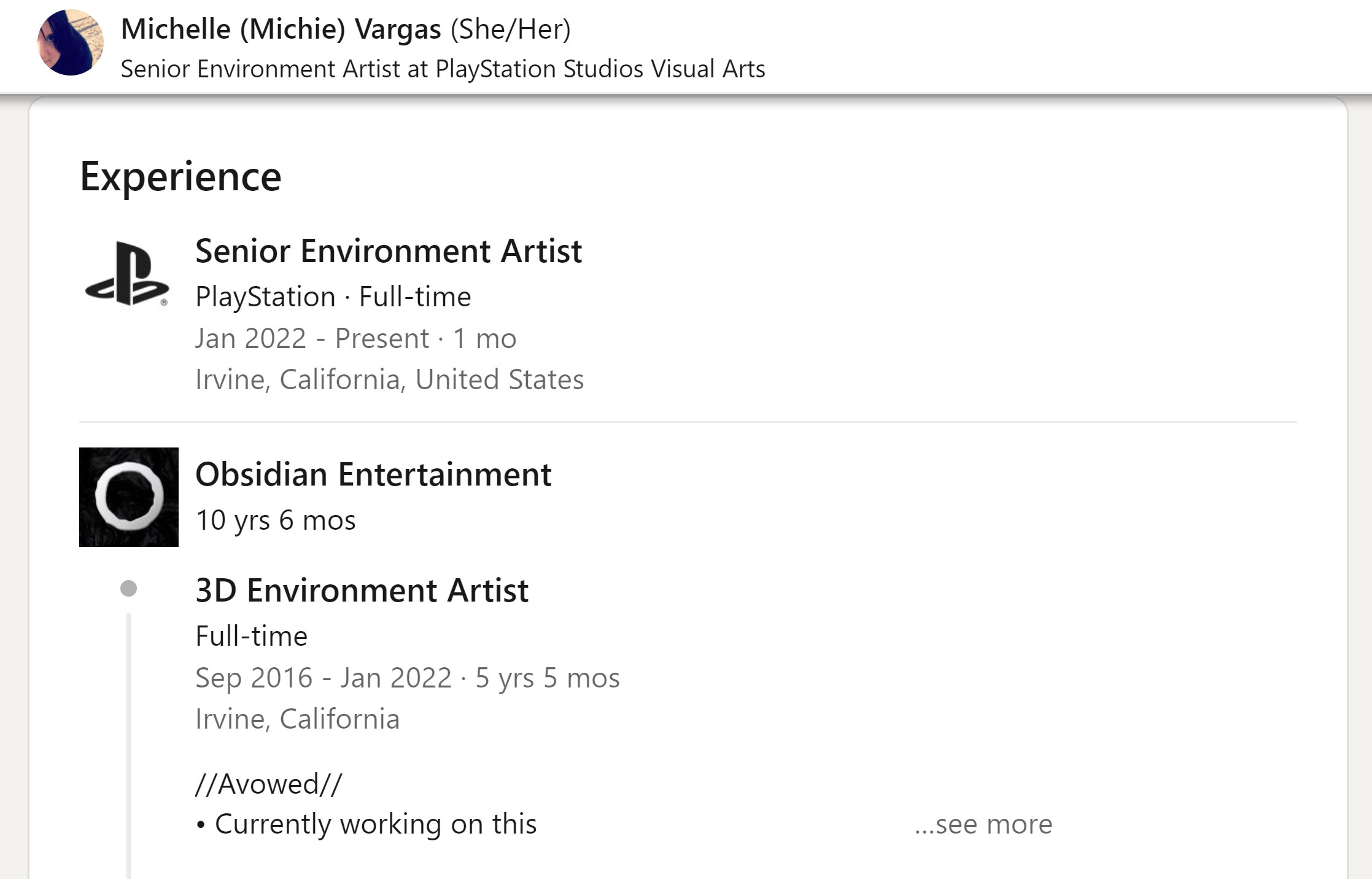Open the 3D Environment Artist role title
Image resolution: width=1372 pixels, height=879 pixels.
tap(362, 591)
